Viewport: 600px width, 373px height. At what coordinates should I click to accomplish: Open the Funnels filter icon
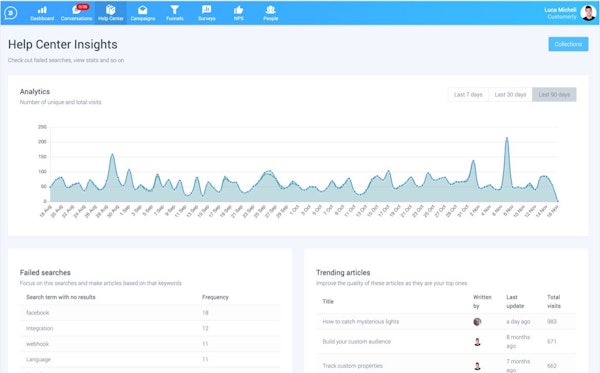[174, 10]
